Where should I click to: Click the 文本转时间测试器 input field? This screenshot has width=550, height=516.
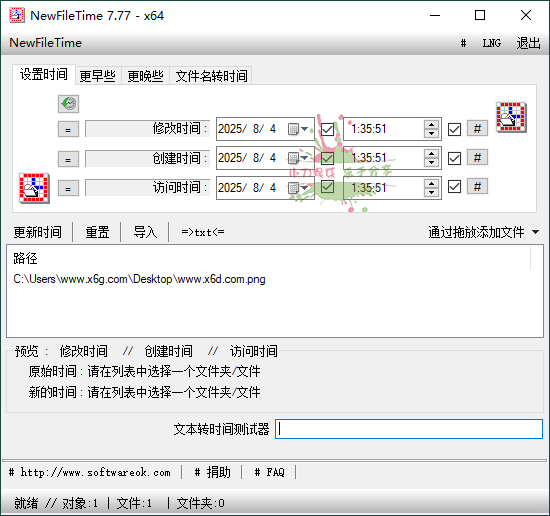[x=409, y=429]
